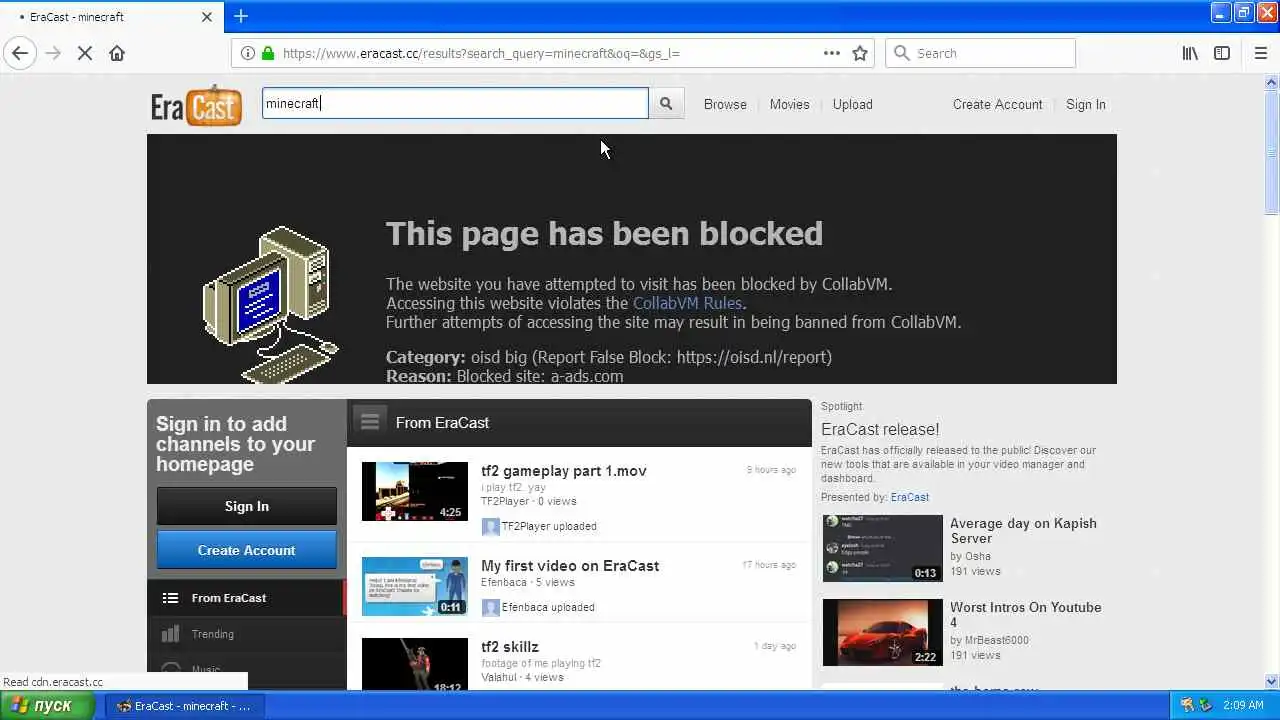Screen dimensions: 1280x720
Task: Open the Browse menu link
Action: pos(725,104)
